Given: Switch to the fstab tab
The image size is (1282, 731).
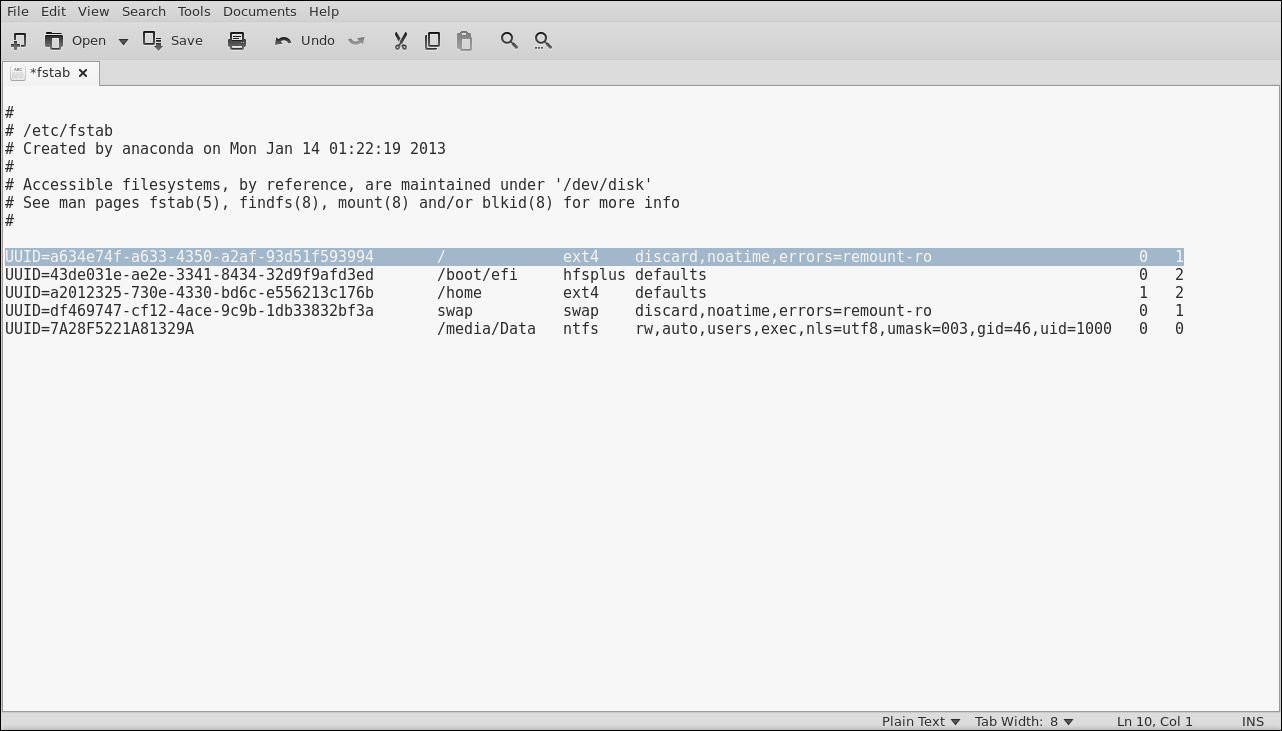Looking at the screenshot, I should 50,72.
